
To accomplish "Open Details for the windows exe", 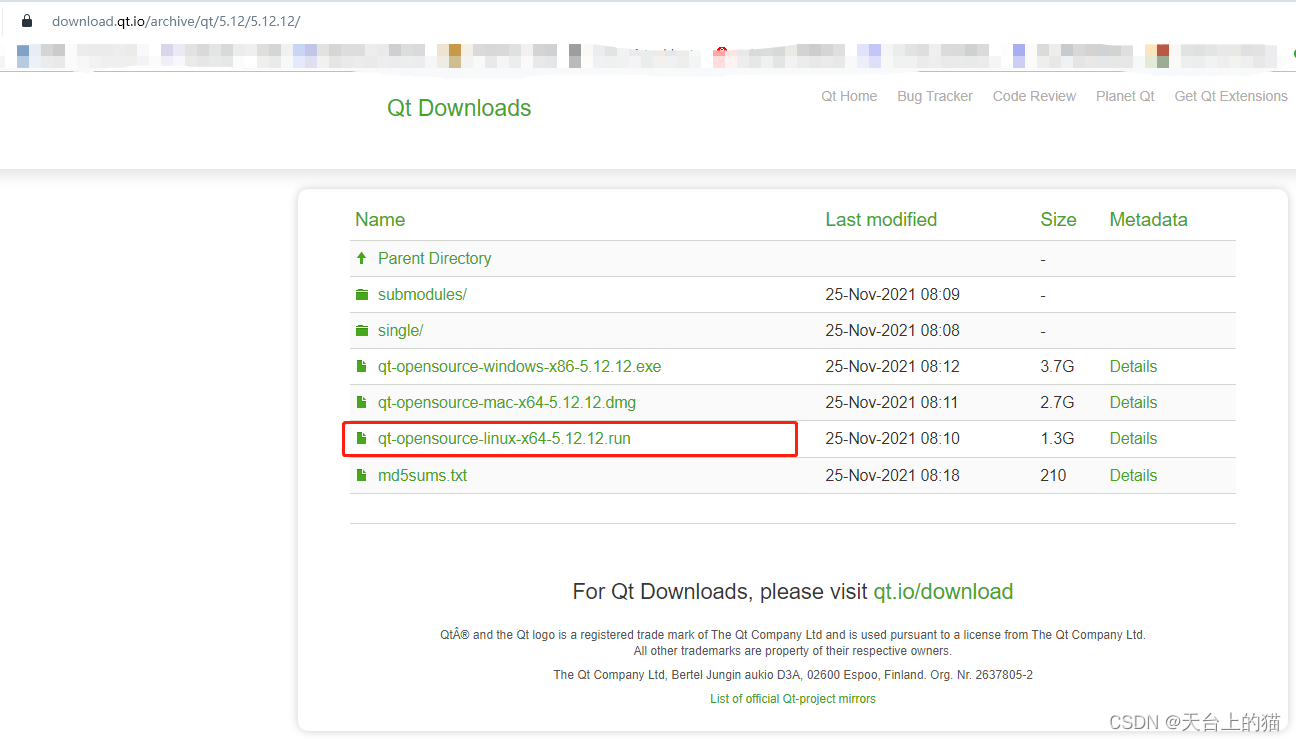I will click(x=1133, y=366).
